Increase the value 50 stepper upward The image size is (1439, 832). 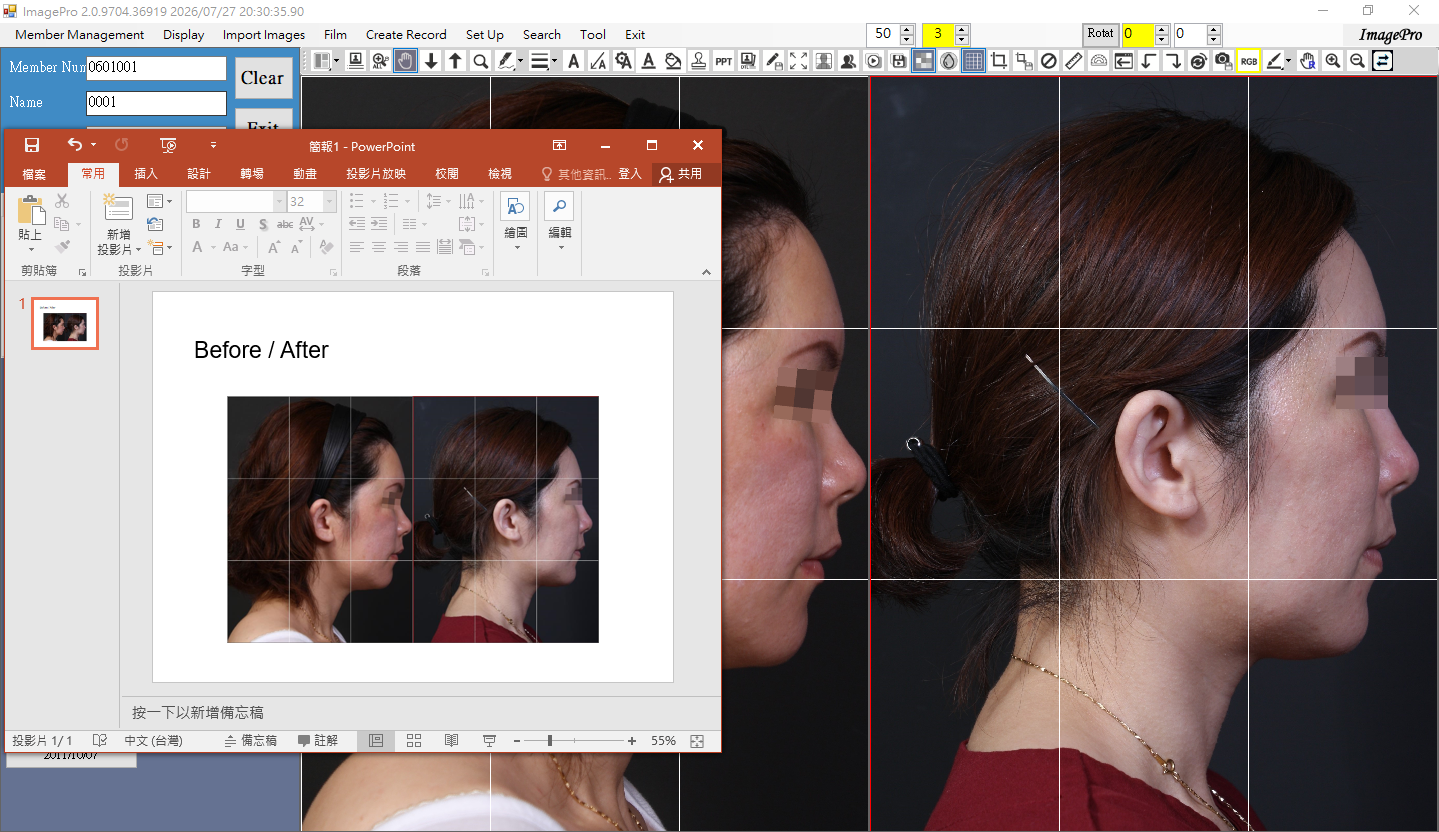[x=907, y=29]
